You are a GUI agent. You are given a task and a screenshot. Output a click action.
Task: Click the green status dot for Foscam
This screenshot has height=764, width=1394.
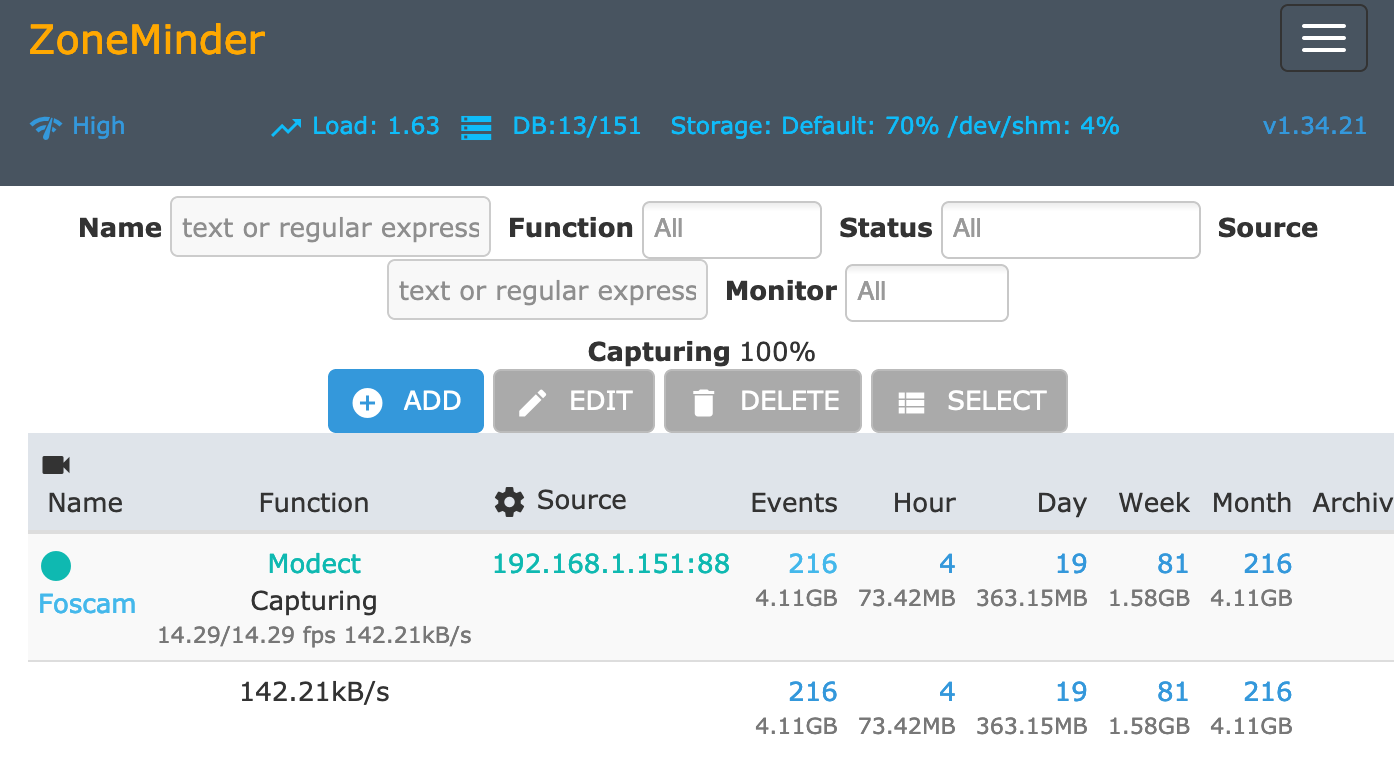pos(56,566)
